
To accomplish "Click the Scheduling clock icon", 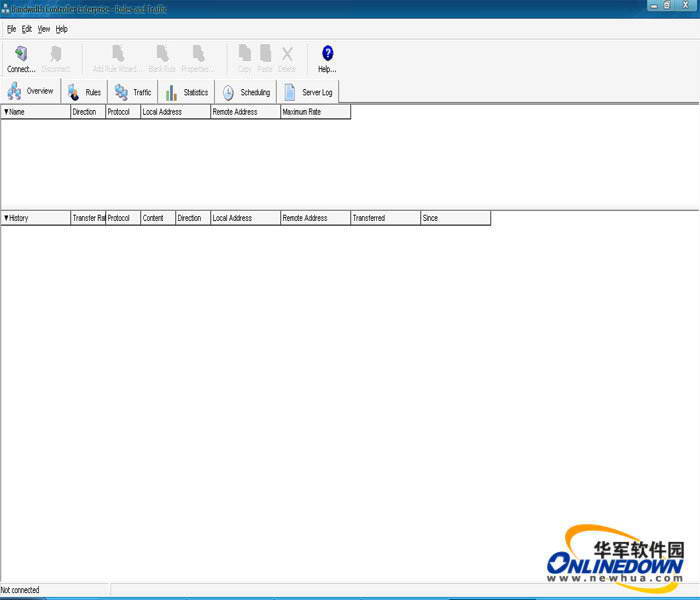I will click(x=228, y=92).
